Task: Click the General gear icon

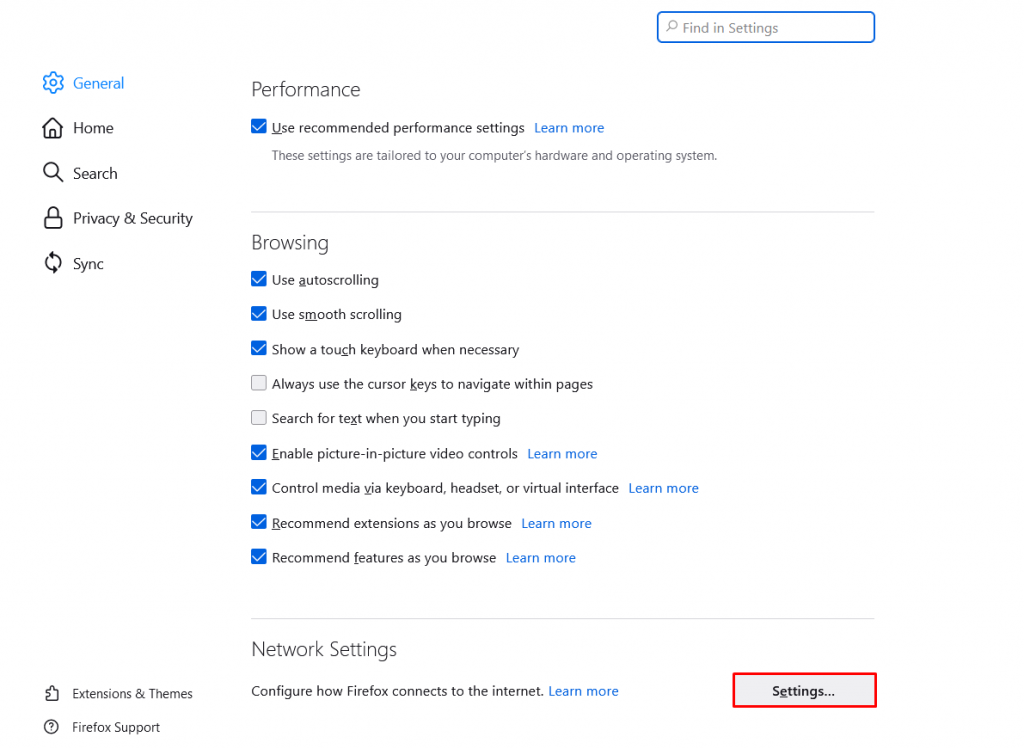Action: coord(53,83)
